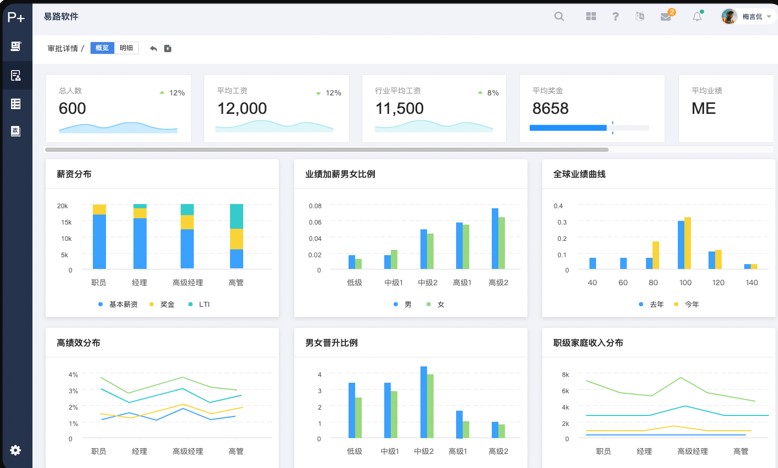The image size is (778, 468).
Task: Click the 审批详情 breadcrumb link
Action: [x=62, y=48]
